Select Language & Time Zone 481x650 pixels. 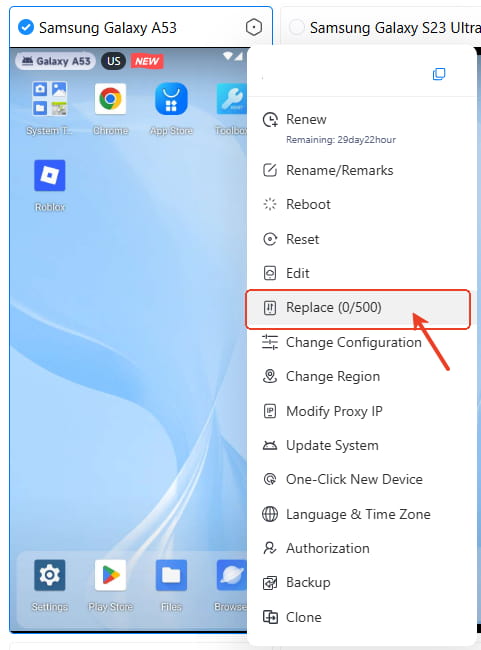(358, 514)
